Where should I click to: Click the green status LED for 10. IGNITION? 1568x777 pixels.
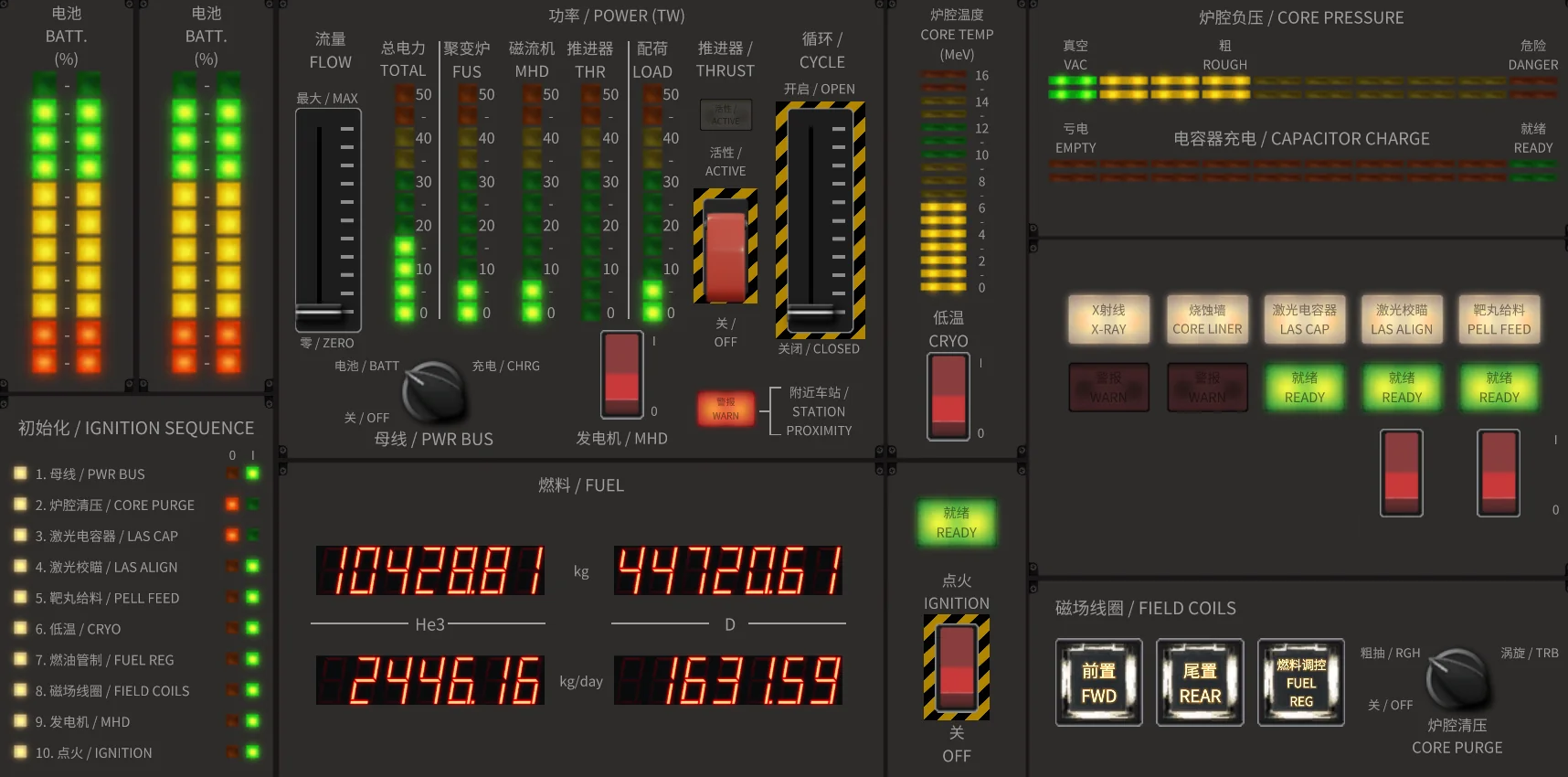(x=253, y=752)
